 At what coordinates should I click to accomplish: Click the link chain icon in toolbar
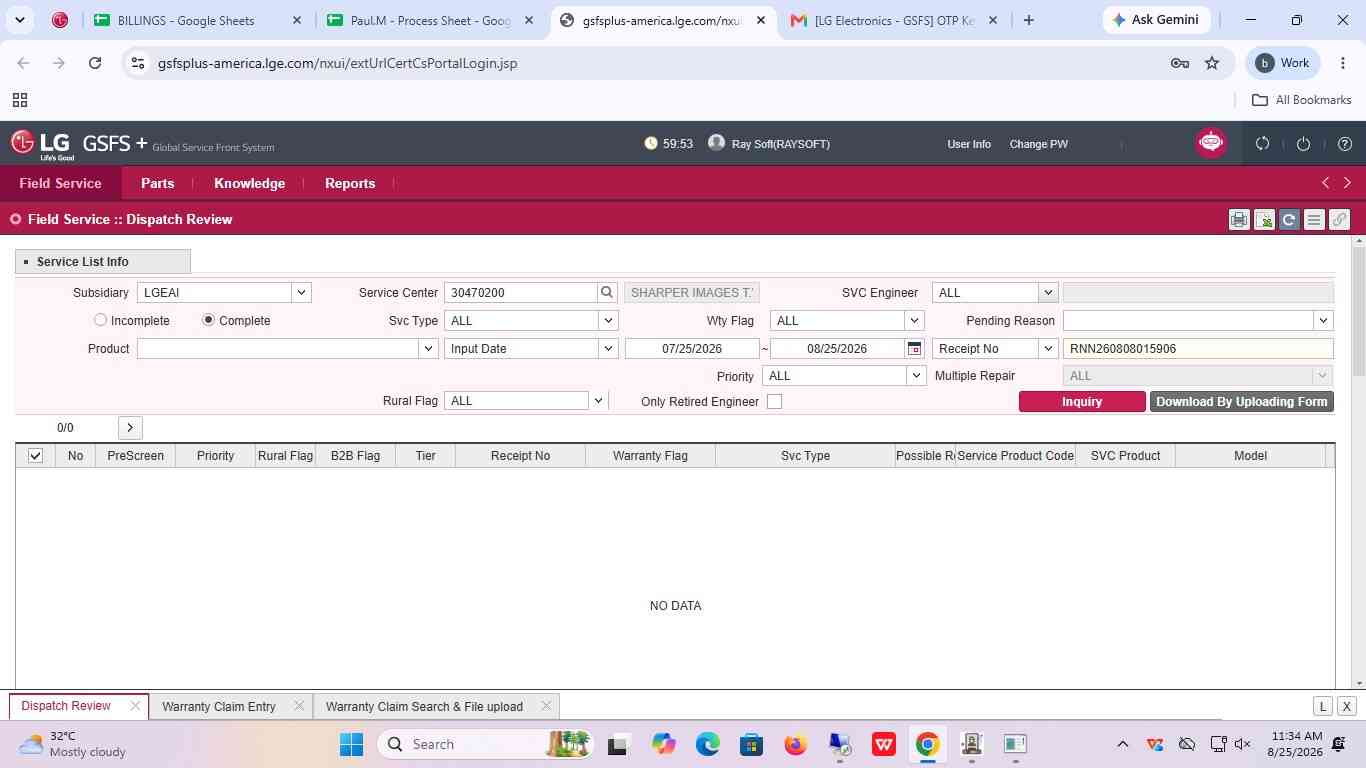pyautogui.click(x=1339, y=220)
